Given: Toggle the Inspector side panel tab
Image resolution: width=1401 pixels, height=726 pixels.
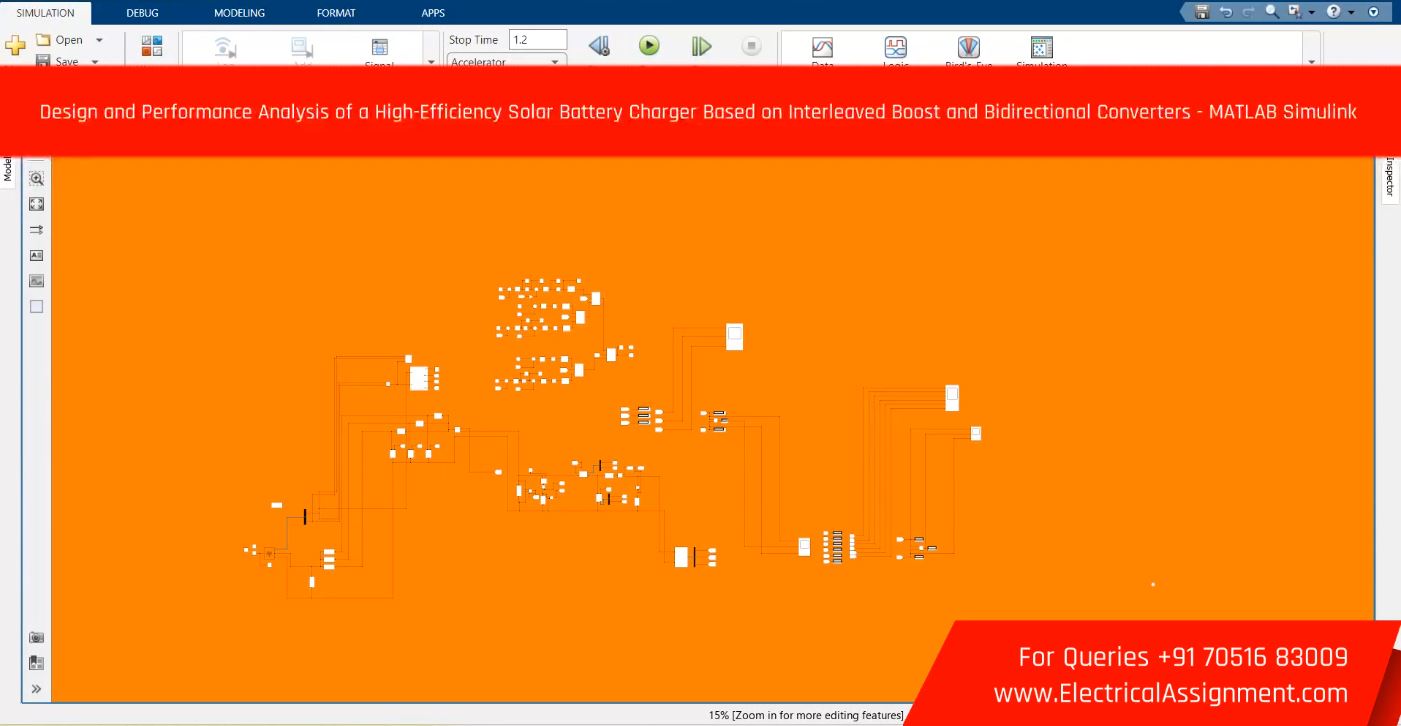Looking at the screenshot, I should (1389, 180).
